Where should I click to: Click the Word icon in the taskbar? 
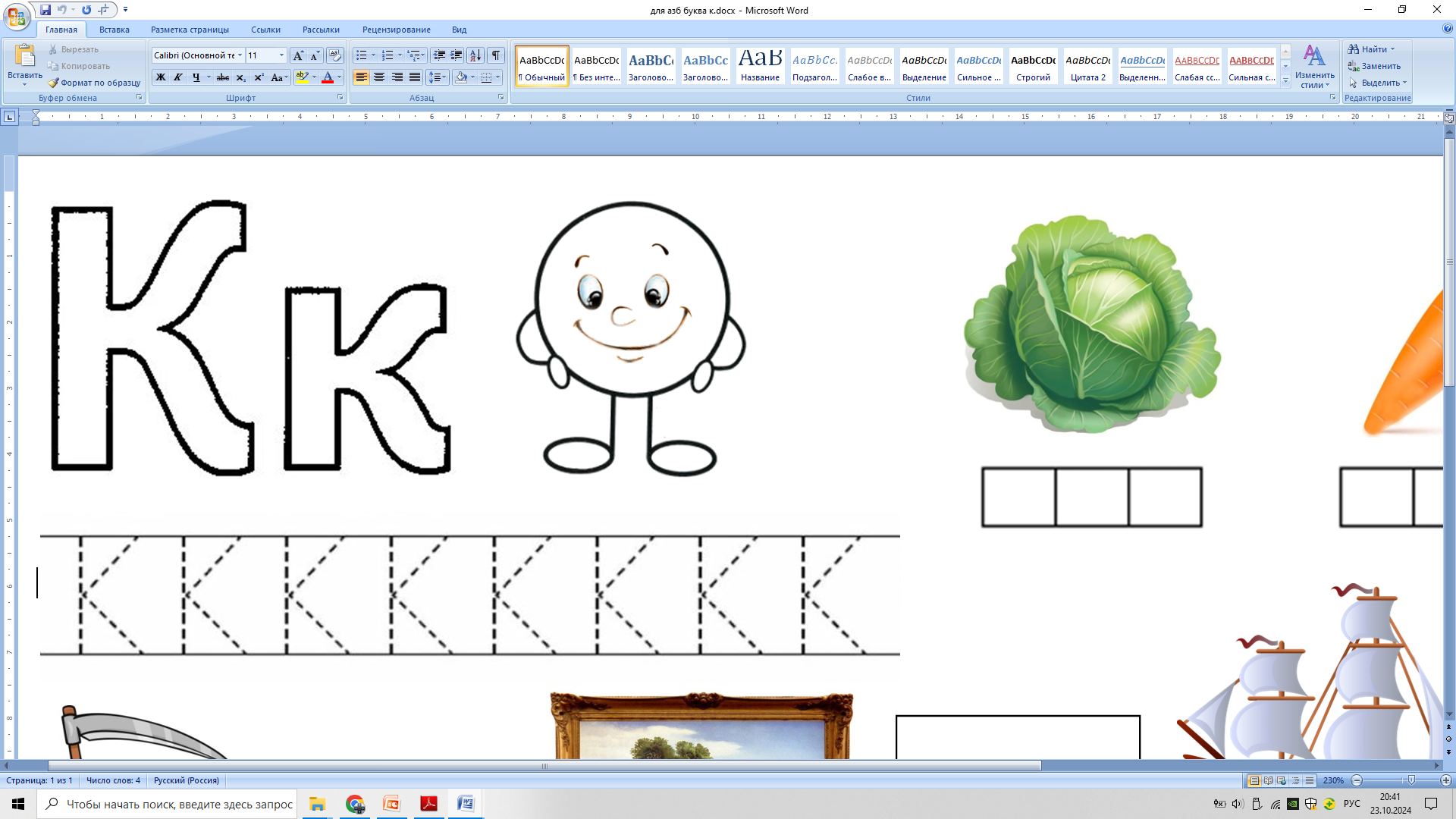[x=466, y=804]
